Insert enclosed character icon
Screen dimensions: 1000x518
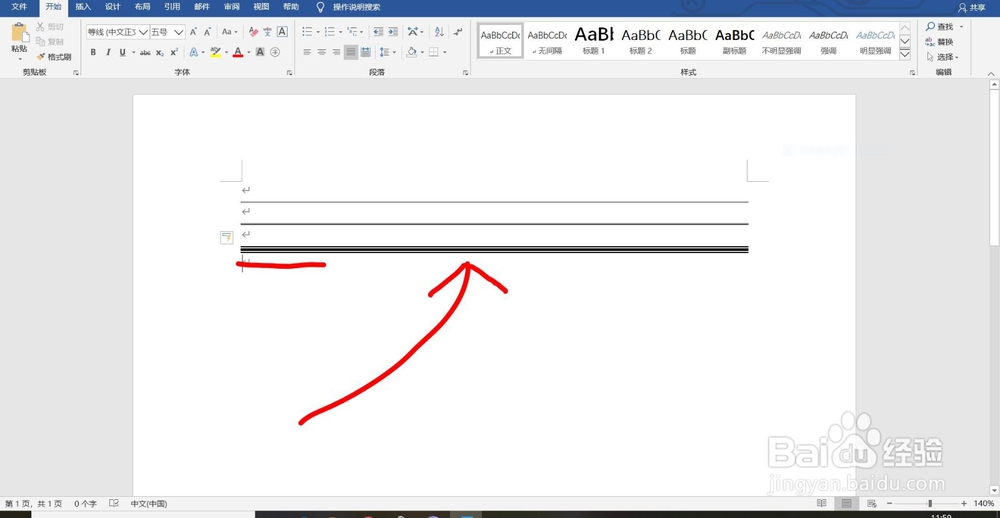coord(275,52)
